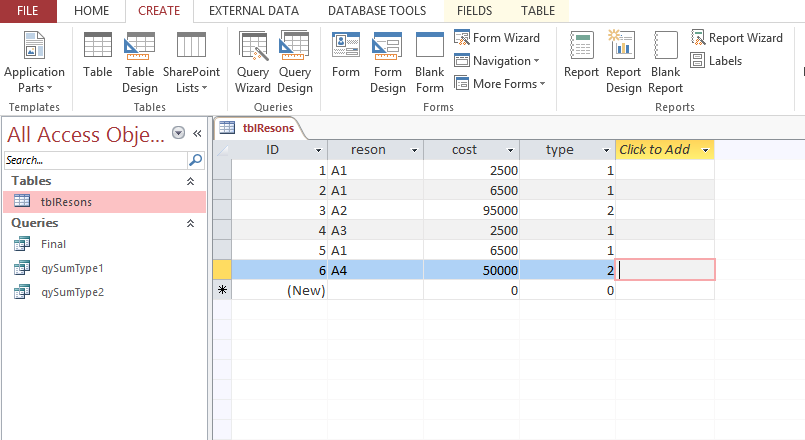Screen dimensions: 805x440
Task: Open the Navigation forms dropdown
Action: tap(496, 61)
